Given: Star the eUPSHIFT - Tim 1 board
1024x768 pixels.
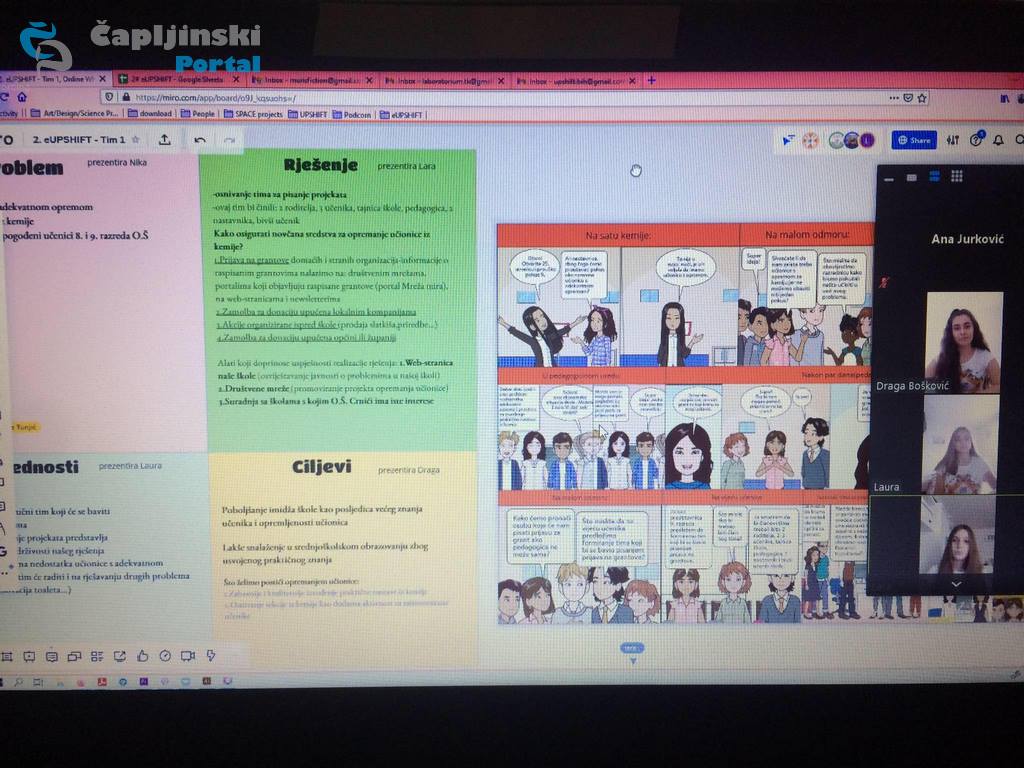Looking at the screenshot, I should tap(135, 140).
